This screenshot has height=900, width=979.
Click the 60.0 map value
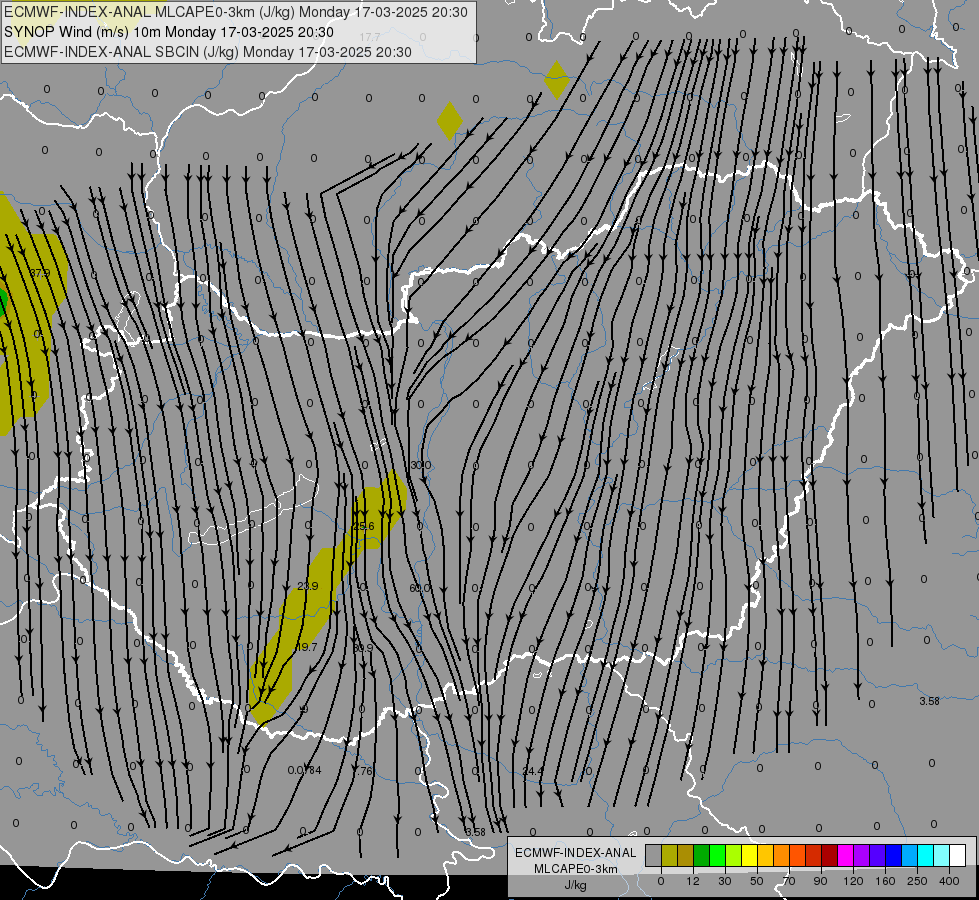click(x=420, y=588)
